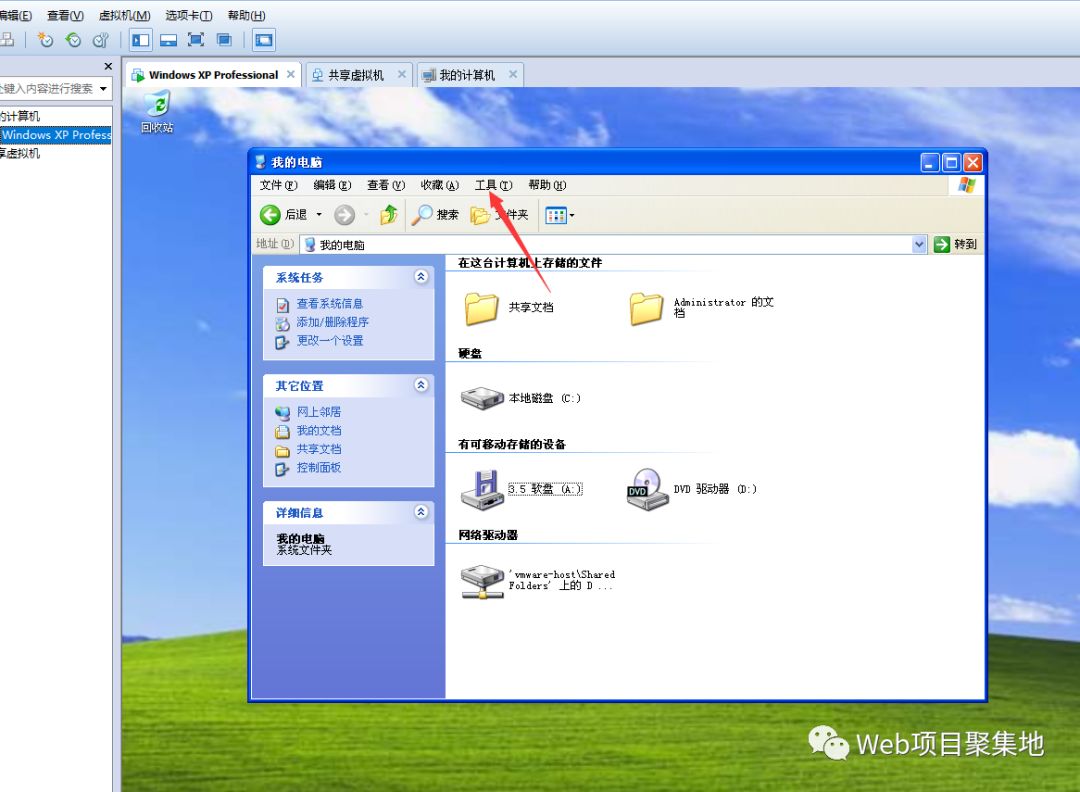
Task: Click the 回收站 recycle bin desktop icon
Action: coord(157,113)
